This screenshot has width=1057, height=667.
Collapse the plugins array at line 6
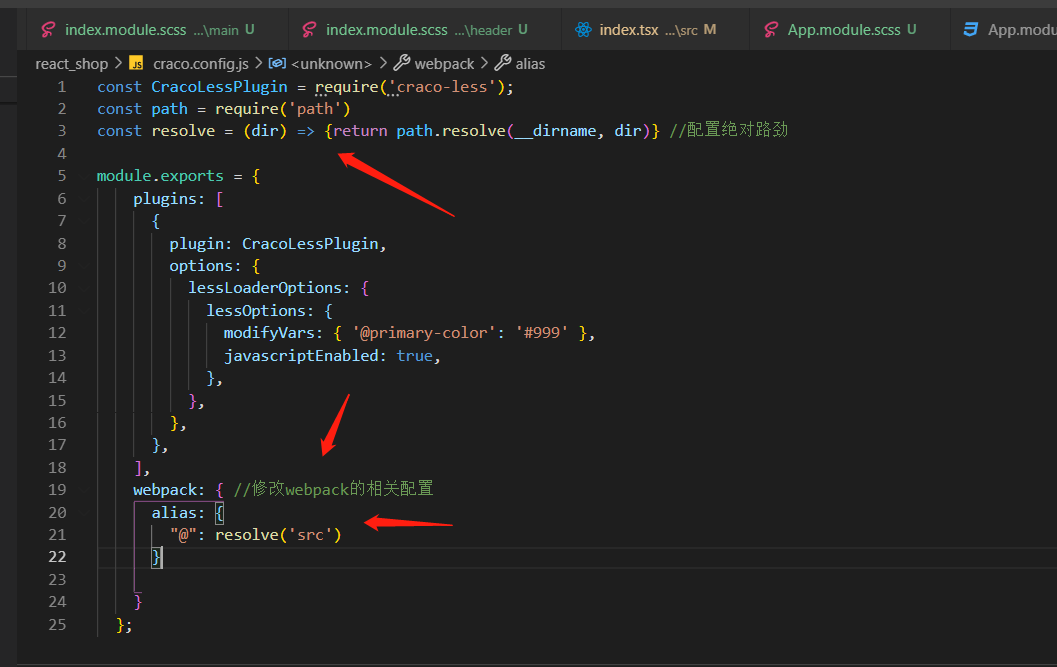pyautogui.click(x=84, y=199)
